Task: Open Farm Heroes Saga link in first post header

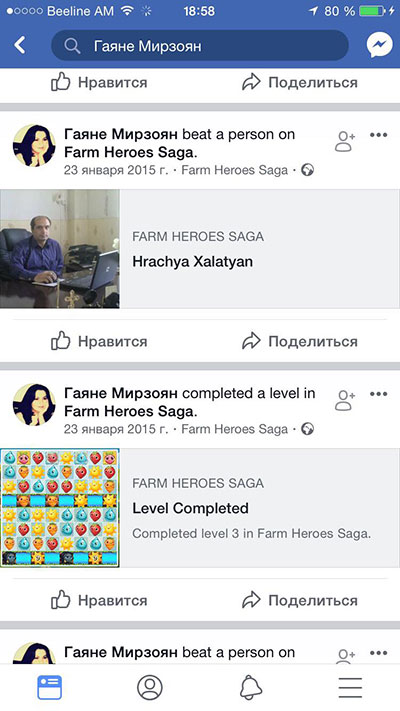Action: click(x=131, y=152)
